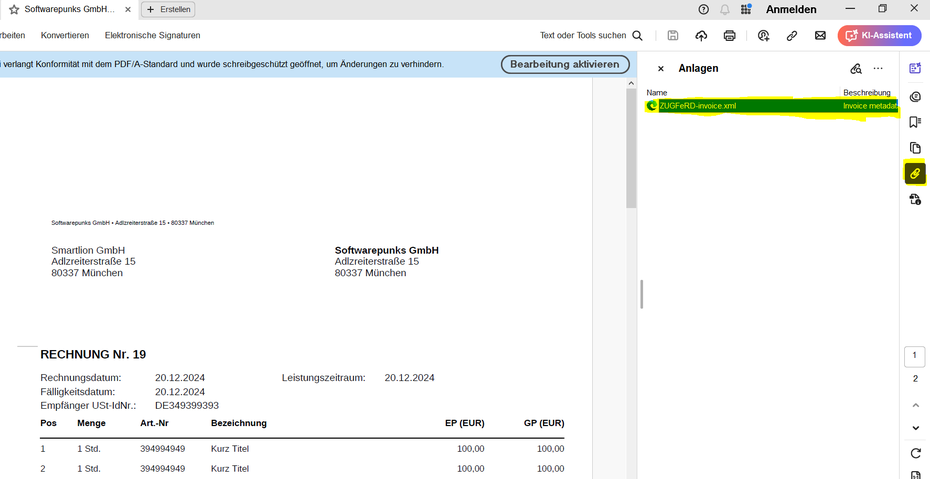Click the bold Softwarepunks GmbH sender name

(x=387, y=250)
